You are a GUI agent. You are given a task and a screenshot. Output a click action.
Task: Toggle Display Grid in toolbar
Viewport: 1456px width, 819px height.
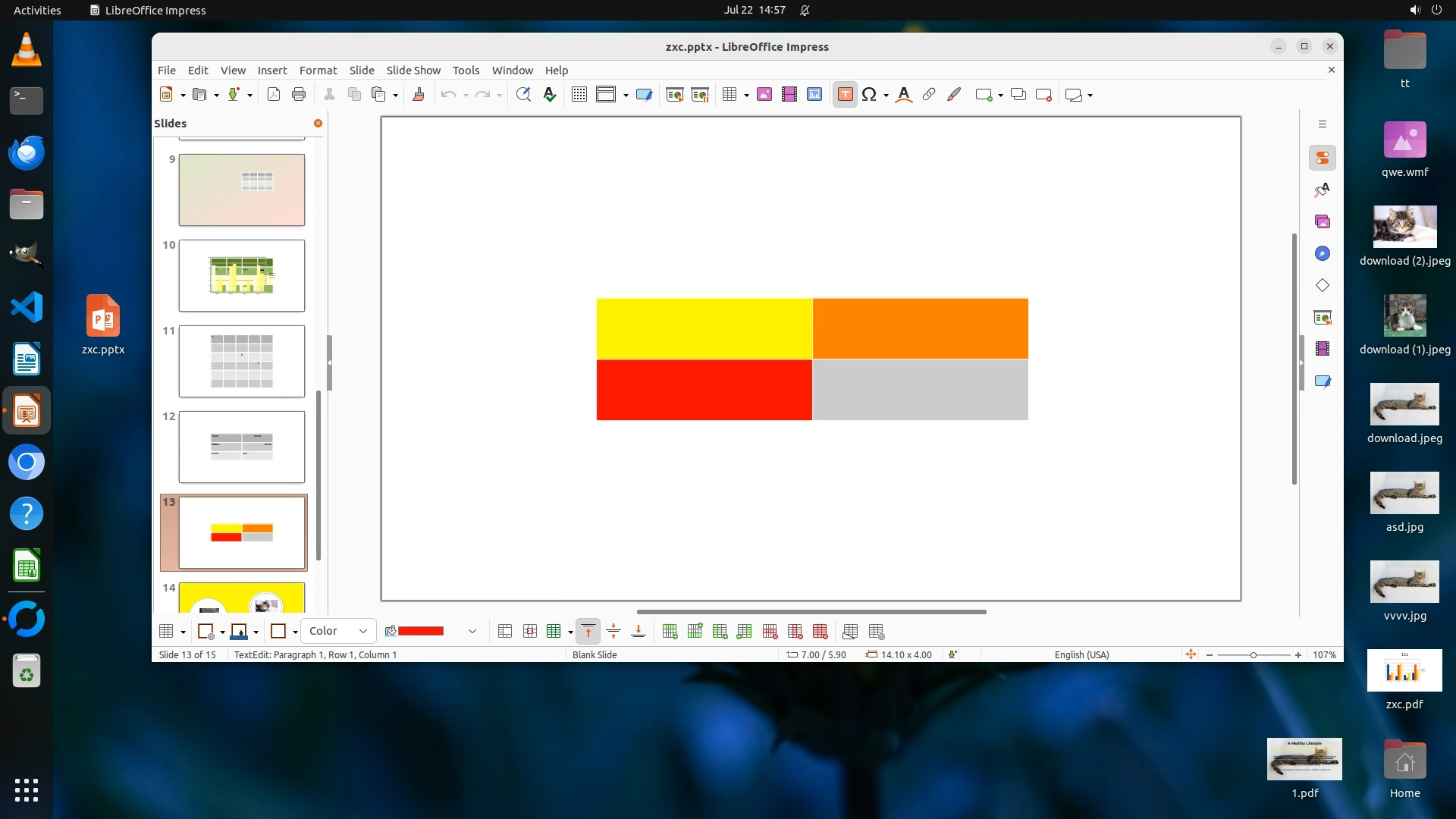pos(579,95)
